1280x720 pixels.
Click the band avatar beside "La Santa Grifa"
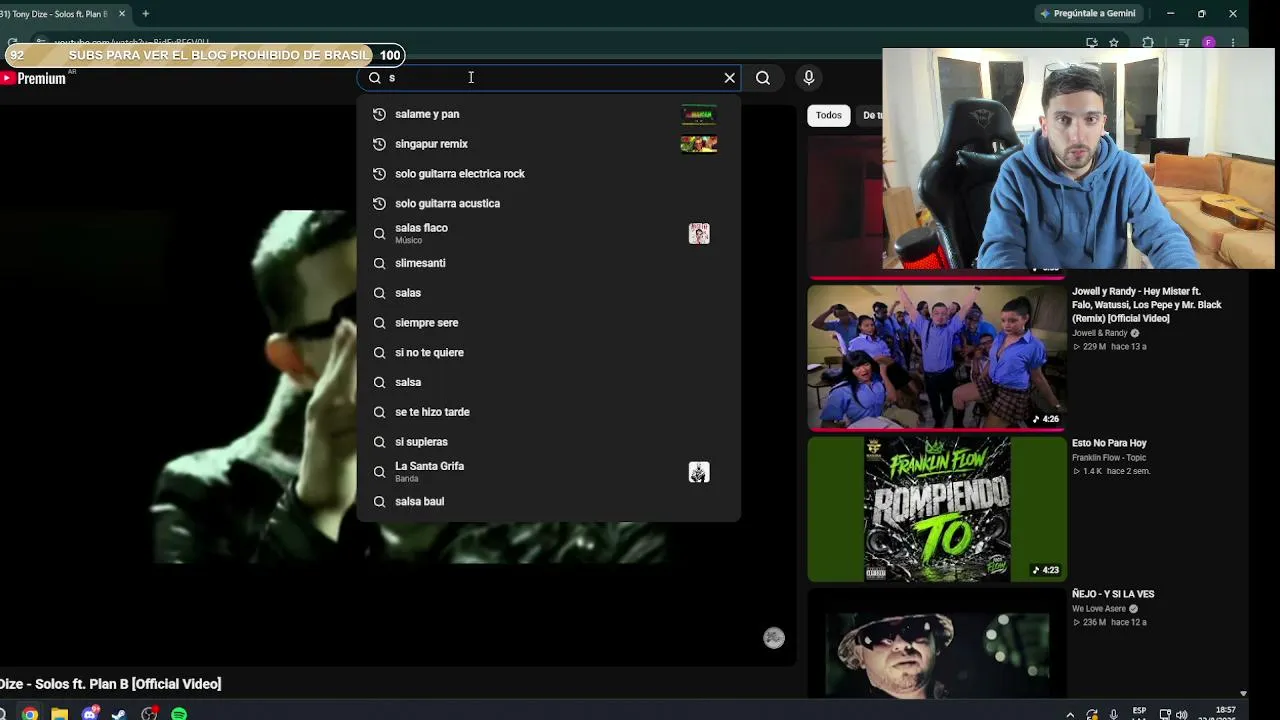pos(699,472)
